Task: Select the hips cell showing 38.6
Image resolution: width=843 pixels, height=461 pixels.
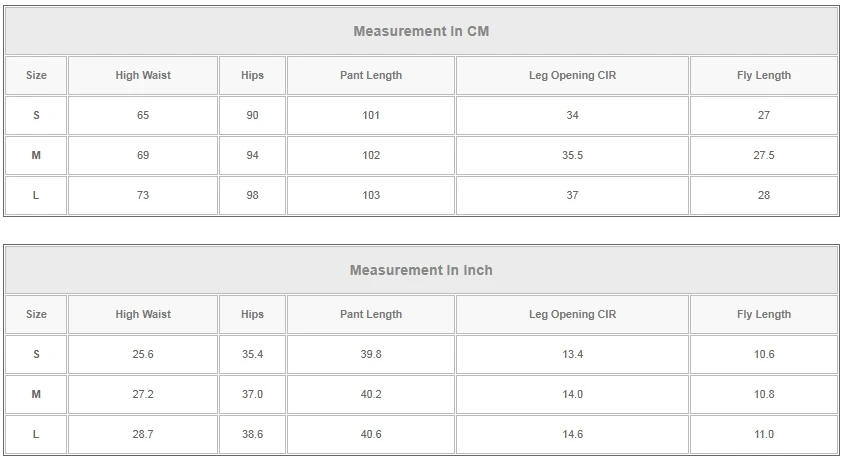Action: pyautogui.click(x=252, y=435)
